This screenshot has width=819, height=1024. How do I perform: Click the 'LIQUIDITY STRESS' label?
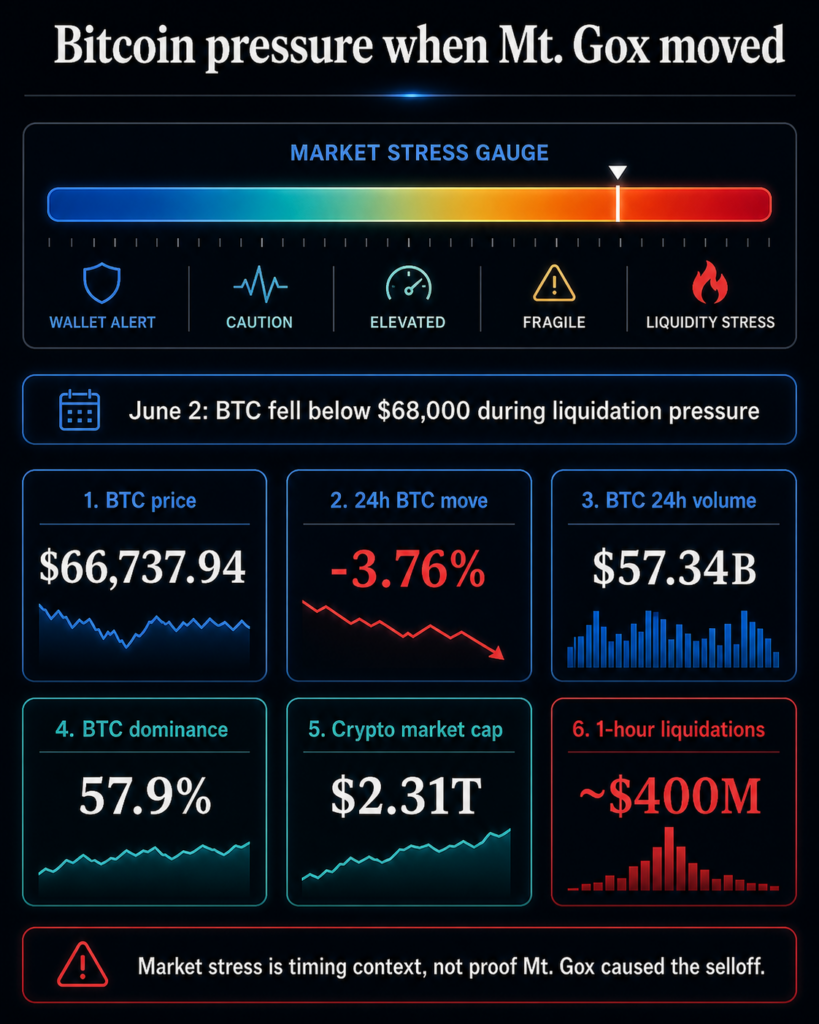[711, 322]
